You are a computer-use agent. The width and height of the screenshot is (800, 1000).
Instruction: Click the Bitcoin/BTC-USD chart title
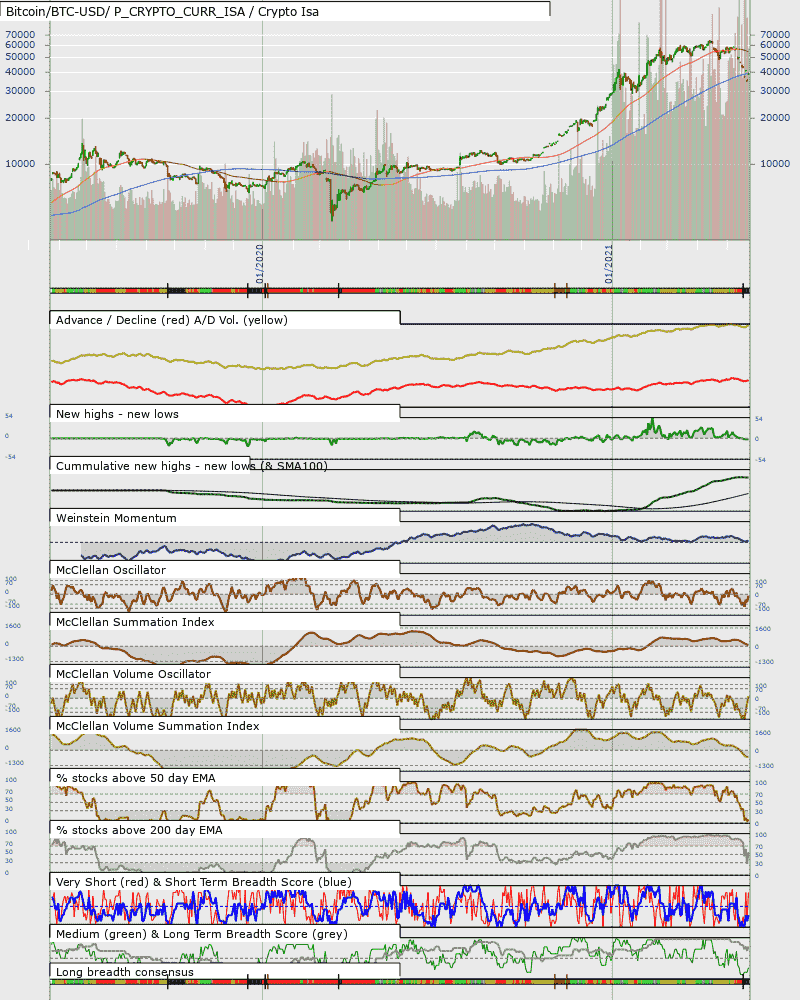click(162, 11)
